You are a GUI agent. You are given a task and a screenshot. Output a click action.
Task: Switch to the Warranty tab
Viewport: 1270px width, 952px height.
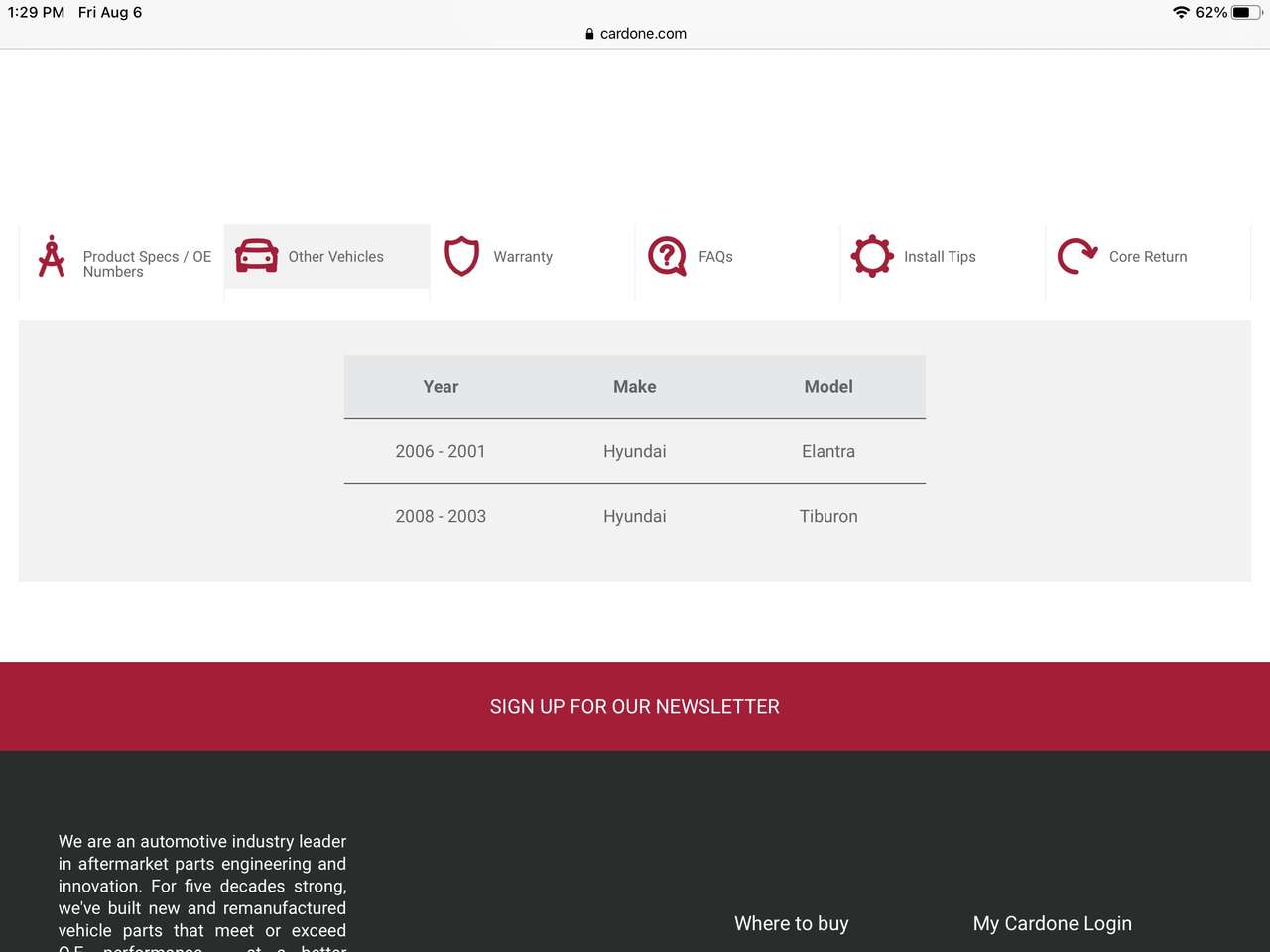[523, 257]
